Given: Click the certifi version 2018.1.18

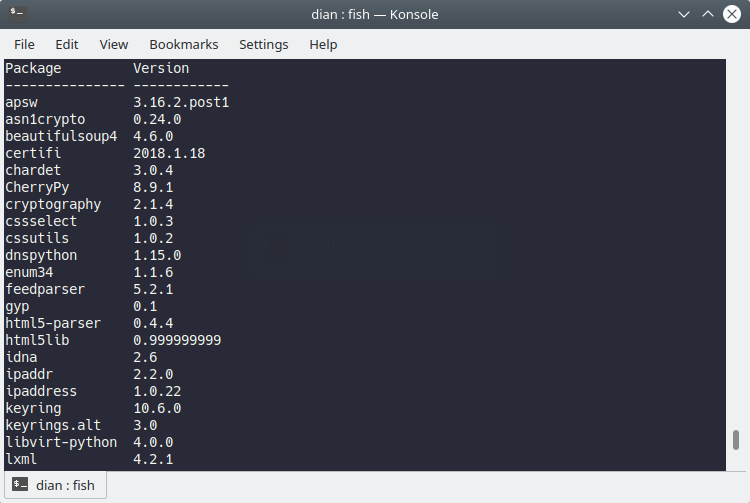Looking at the screenshot, I should click(x=169, y=153).
